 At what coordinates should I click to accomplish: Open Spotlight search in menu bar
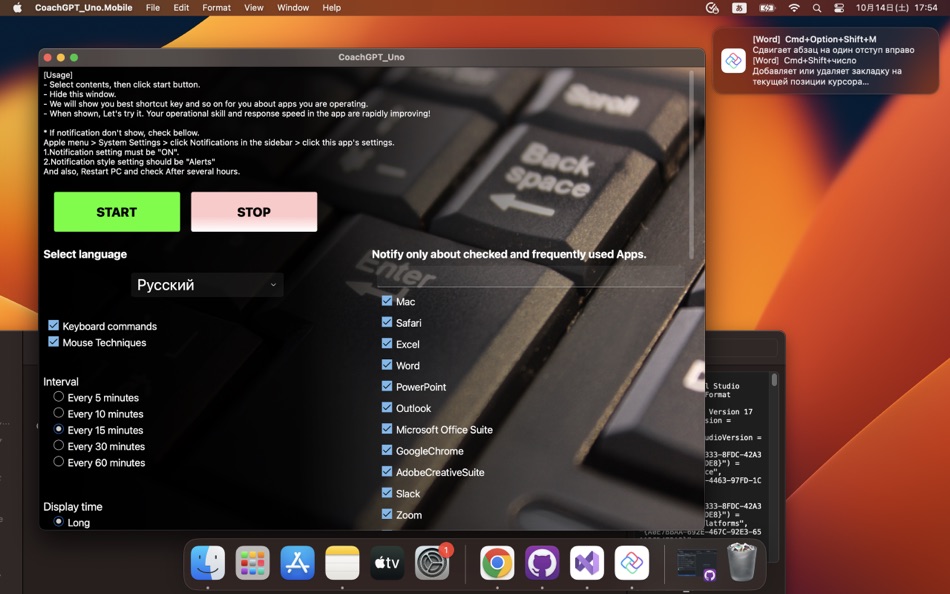point(817,8)
